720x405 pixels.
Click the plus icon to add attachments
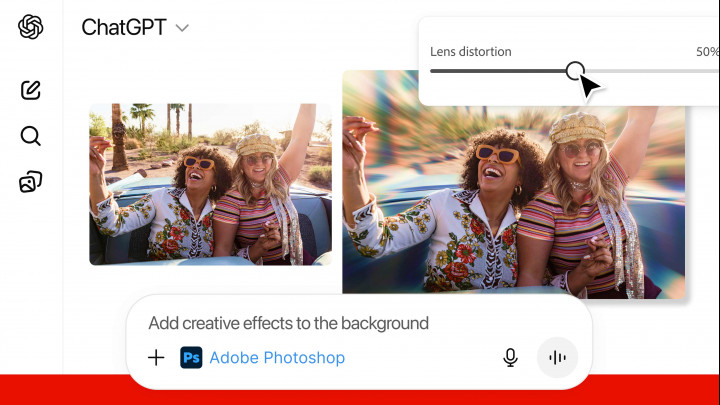click(x=156, y=358)
